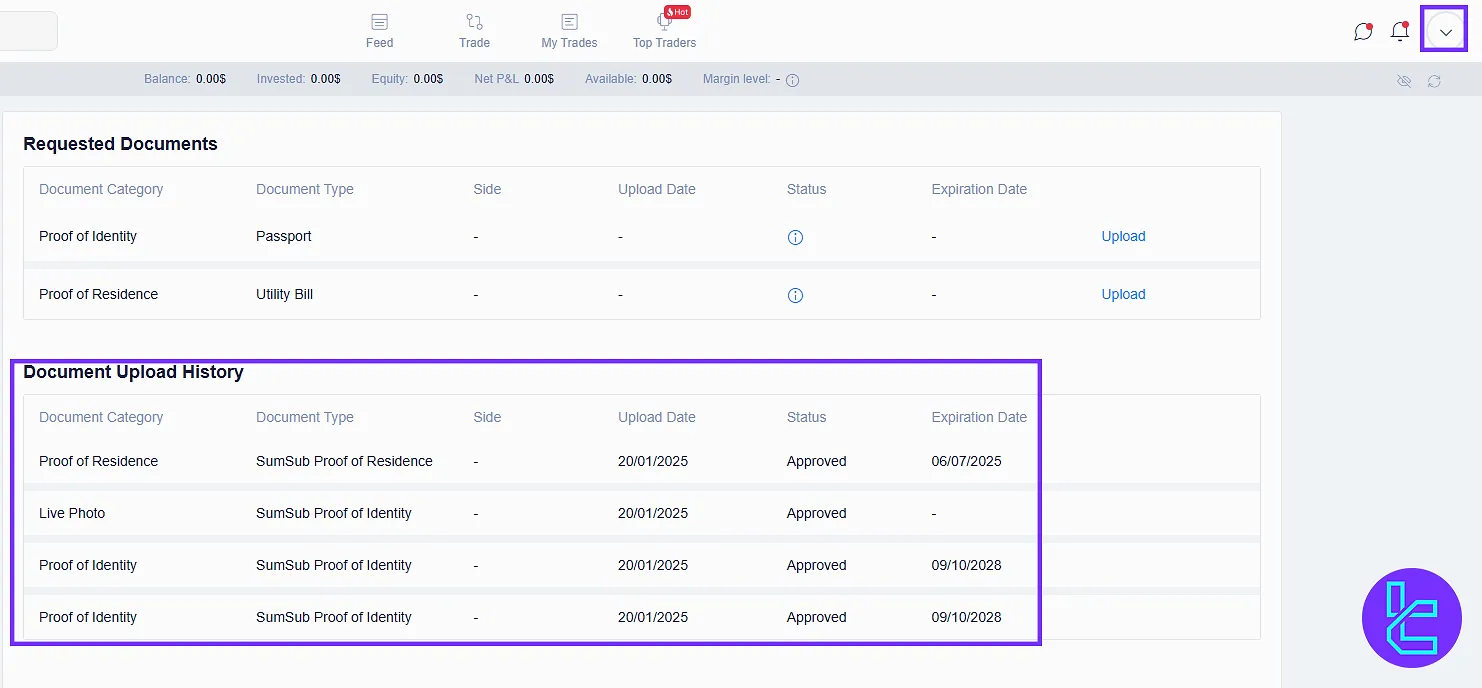Open the Feed tab

click(379, 31)
